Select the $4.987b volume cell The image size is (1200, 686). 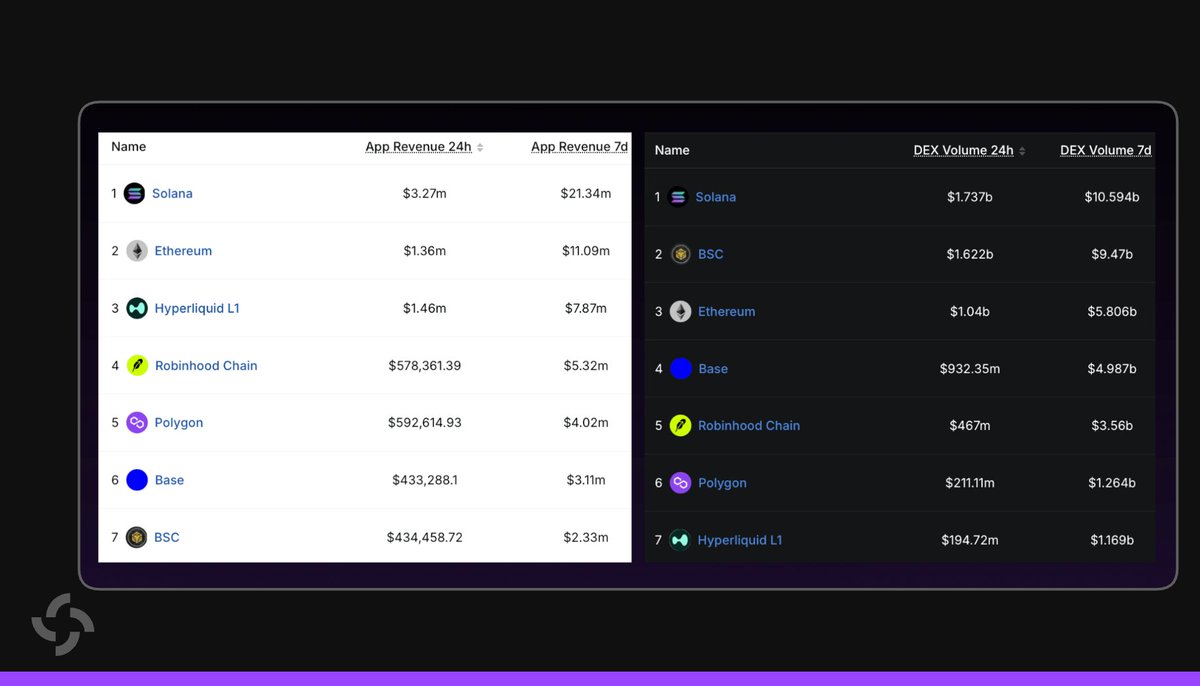[x=1112, y=368]
